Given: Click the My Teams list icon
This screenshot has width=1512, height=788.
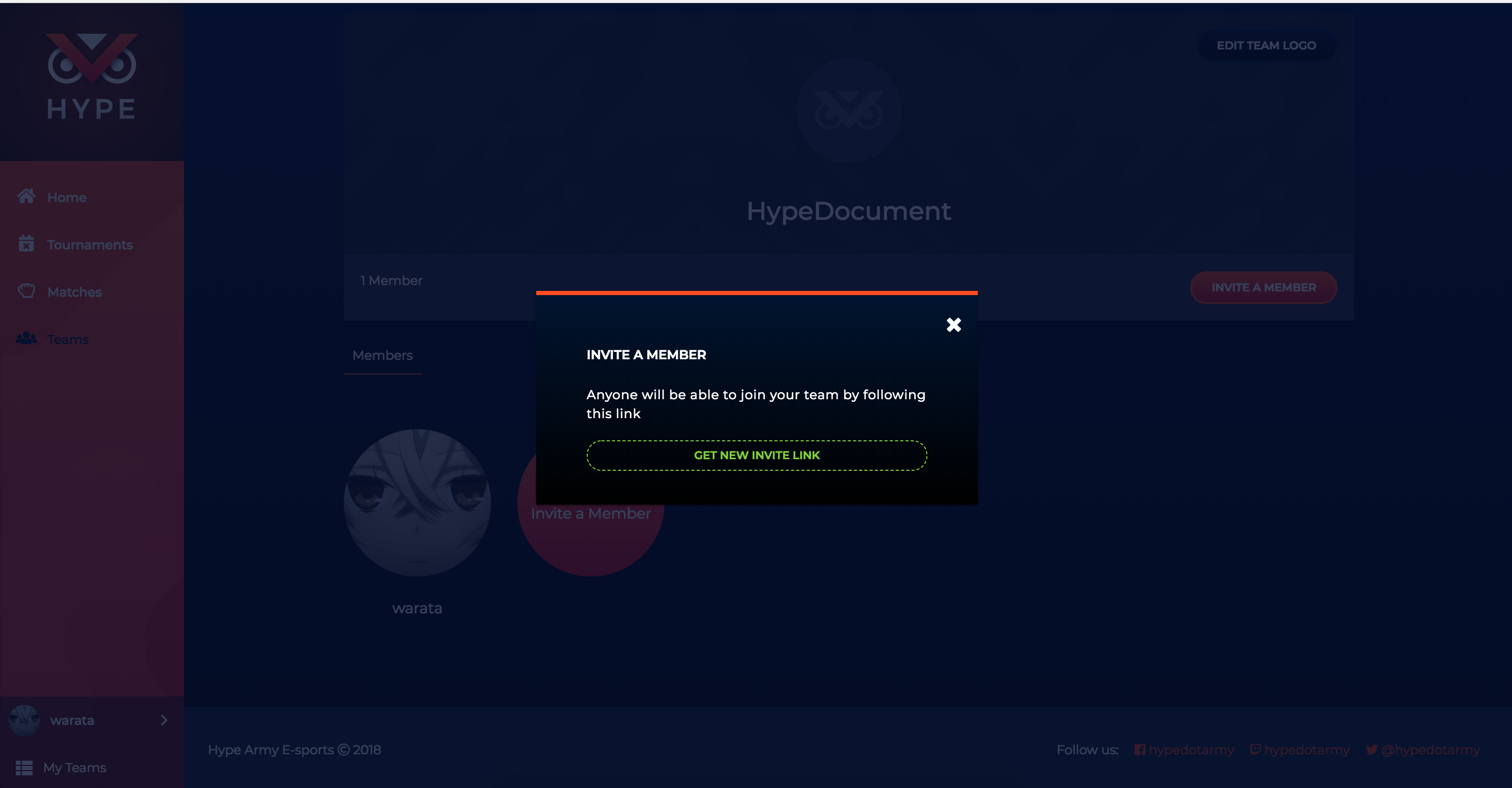Looking at the screenshot, I should click(24, 767).
